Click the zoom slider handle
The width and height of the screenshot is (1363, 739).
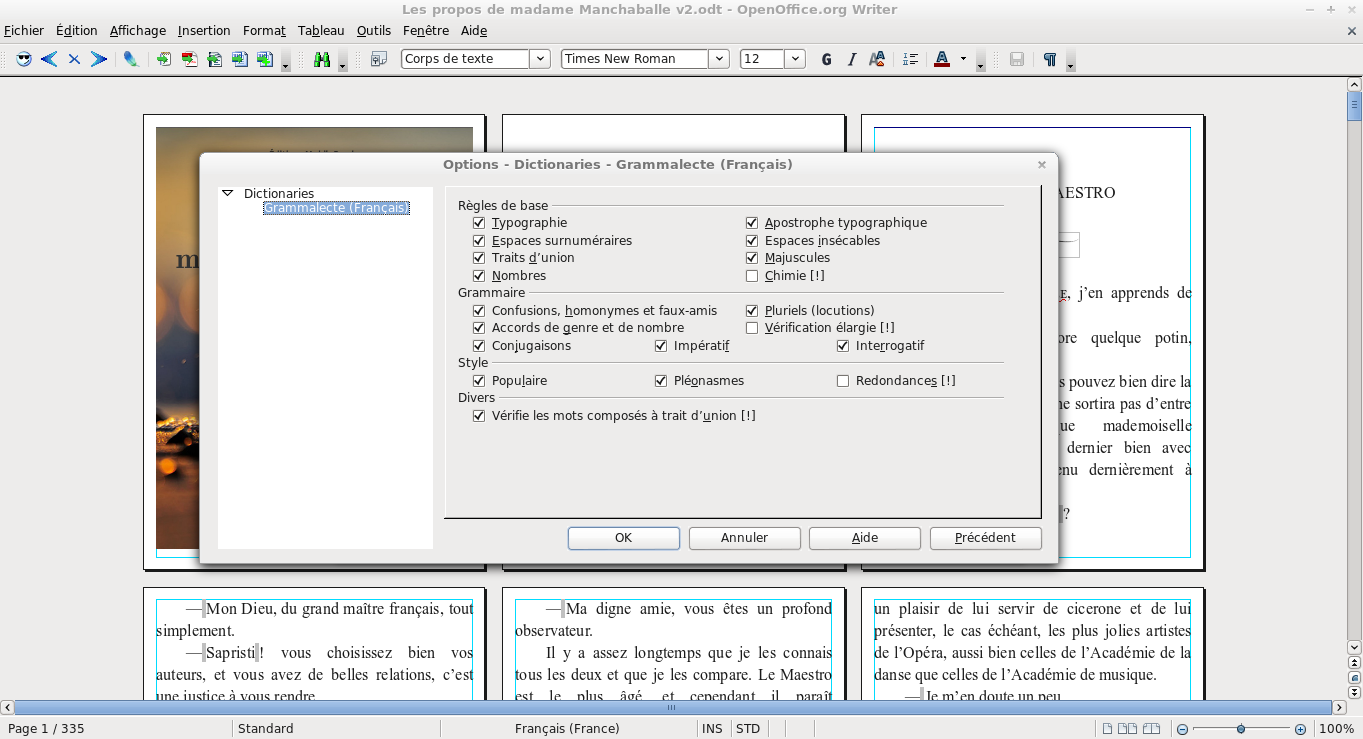pyautogui.click(x=1241, y=729)
